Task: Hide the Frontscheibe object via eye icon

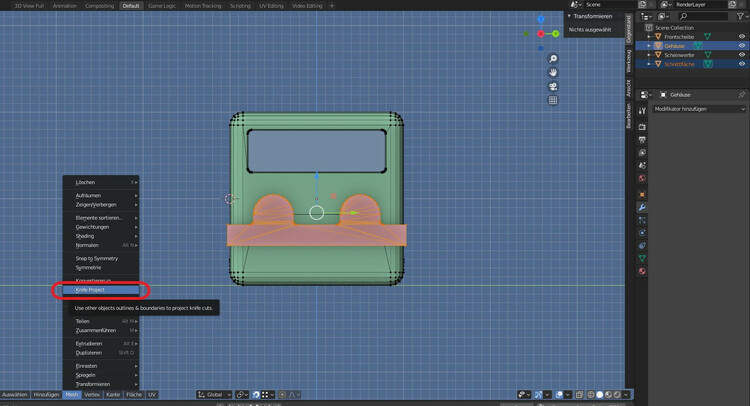Action: point(741,36)
